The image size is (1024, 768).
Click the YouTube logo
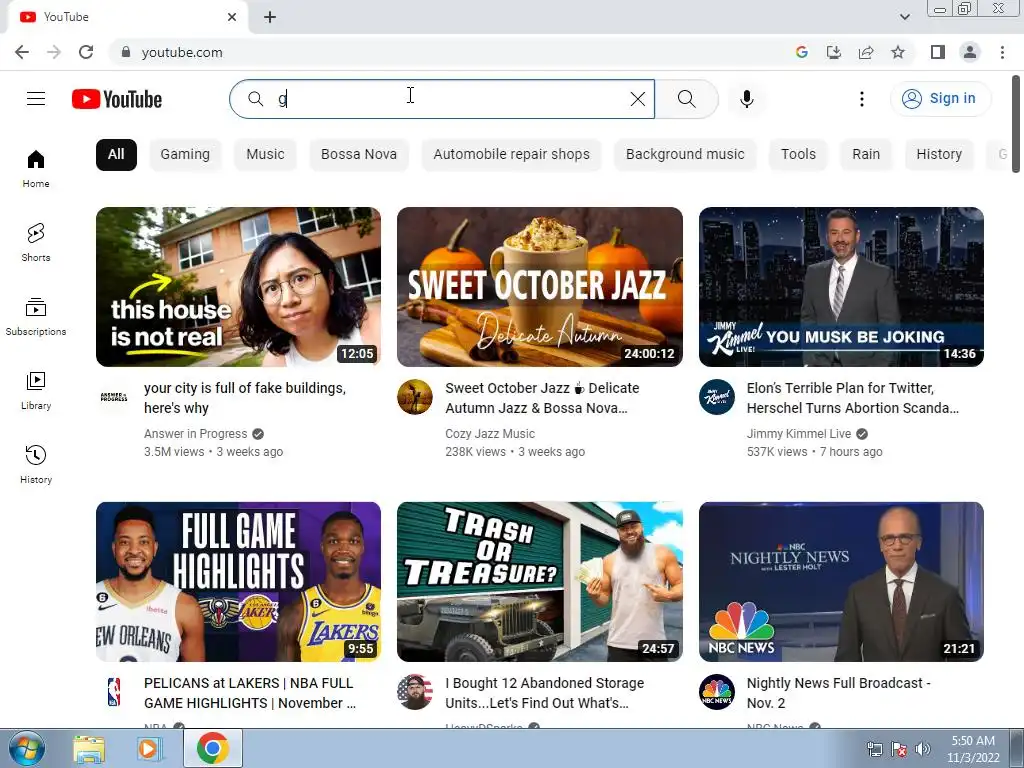click(x=117, y=99)
